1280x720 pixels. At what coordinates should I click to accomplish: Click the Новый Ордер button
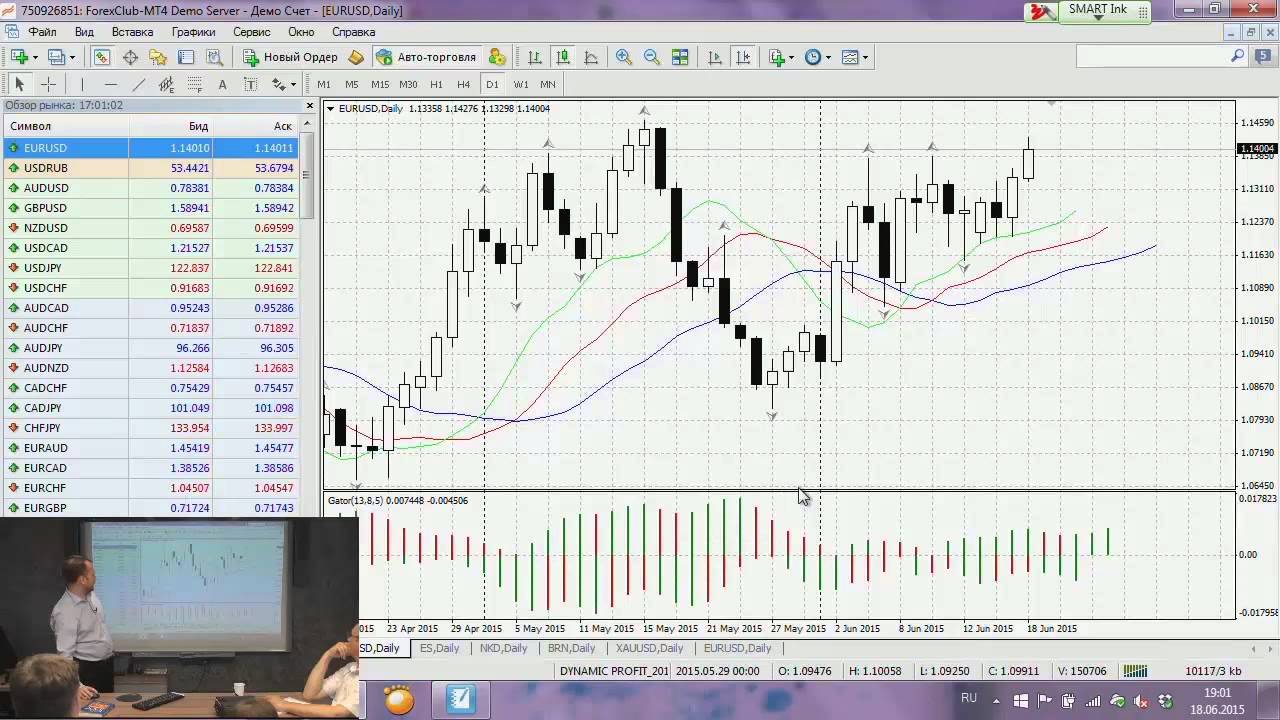click(291, 57)
